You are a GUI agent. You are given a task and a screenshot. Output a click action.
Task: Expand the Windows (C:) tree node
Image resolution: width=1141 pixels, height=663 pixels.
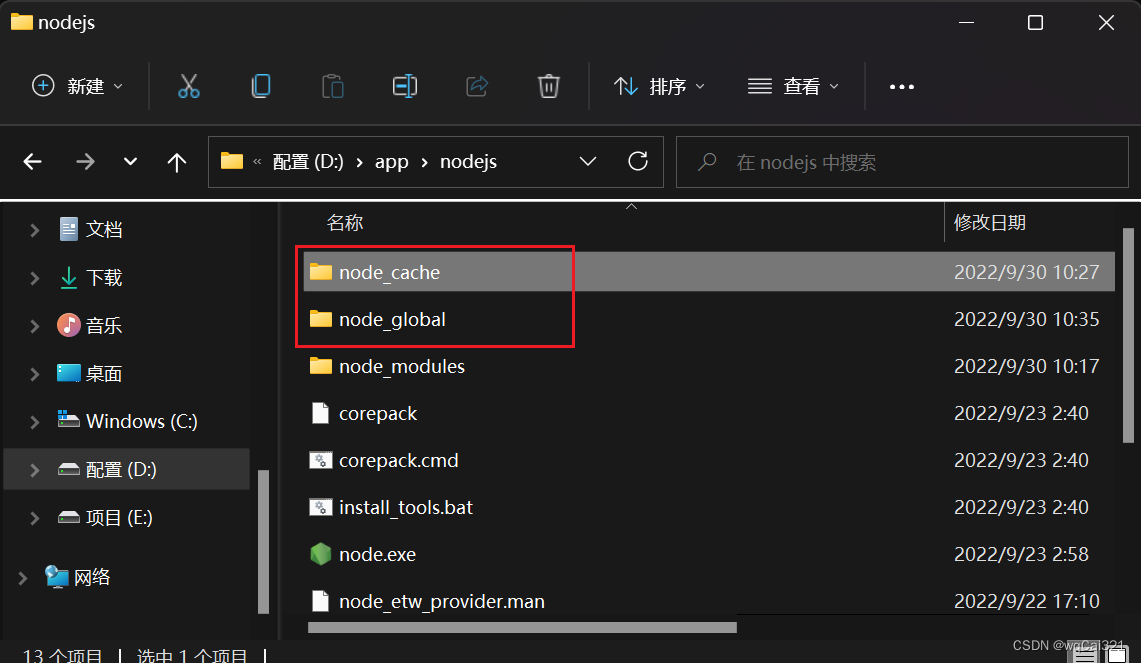[x=34, y=421]
